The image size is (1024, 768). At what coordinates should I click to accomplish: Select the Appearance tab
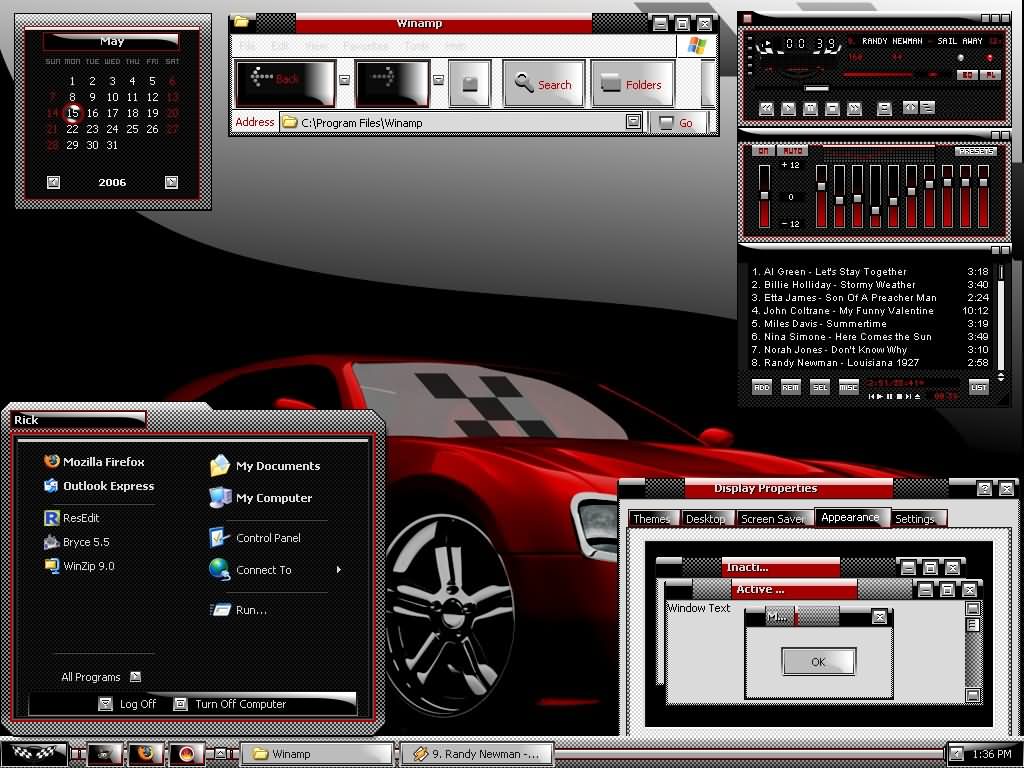tap(850, 517)
